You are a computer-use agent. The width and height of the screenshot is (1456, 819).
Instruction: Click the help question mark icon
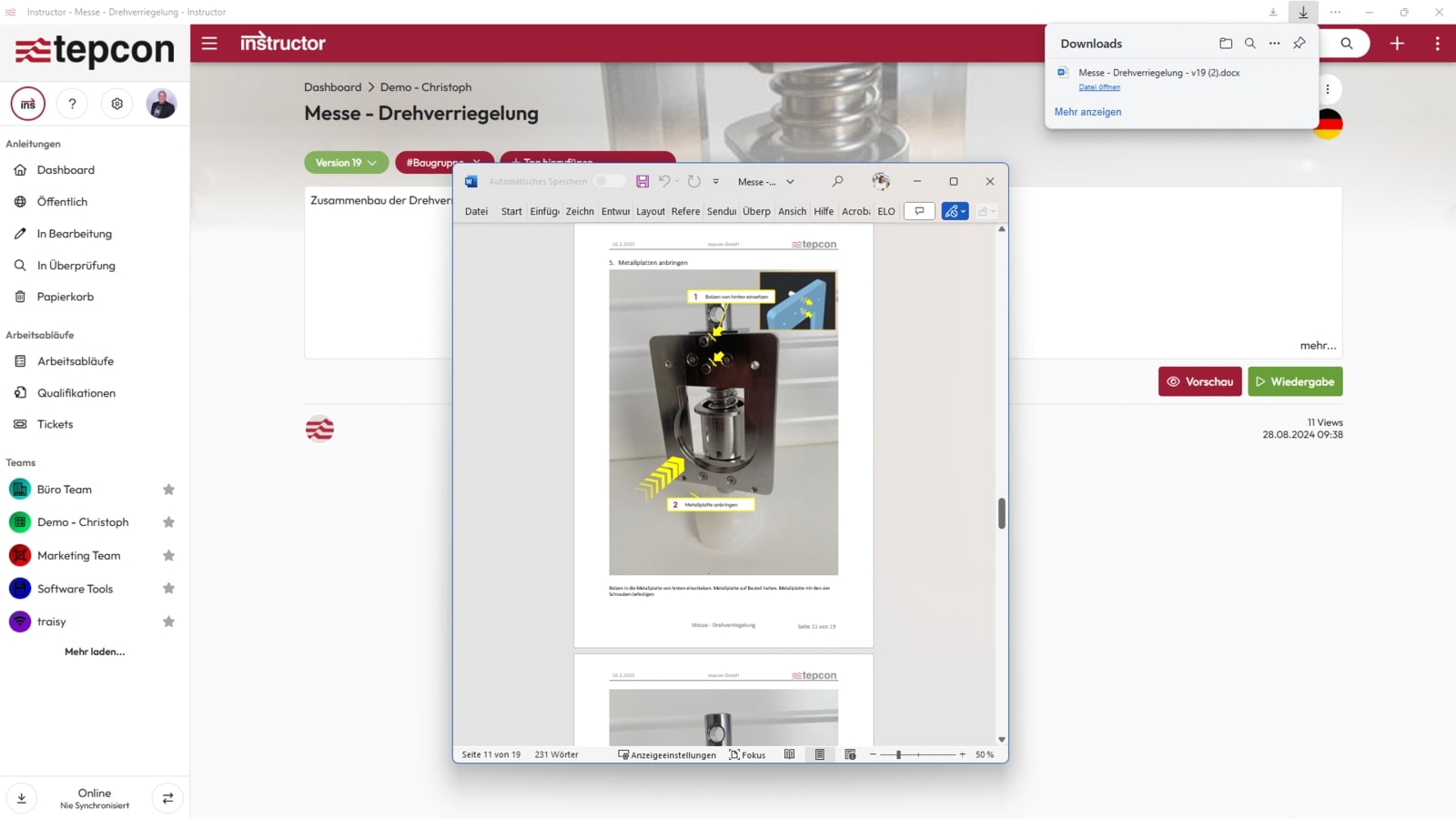coord(73,104)
